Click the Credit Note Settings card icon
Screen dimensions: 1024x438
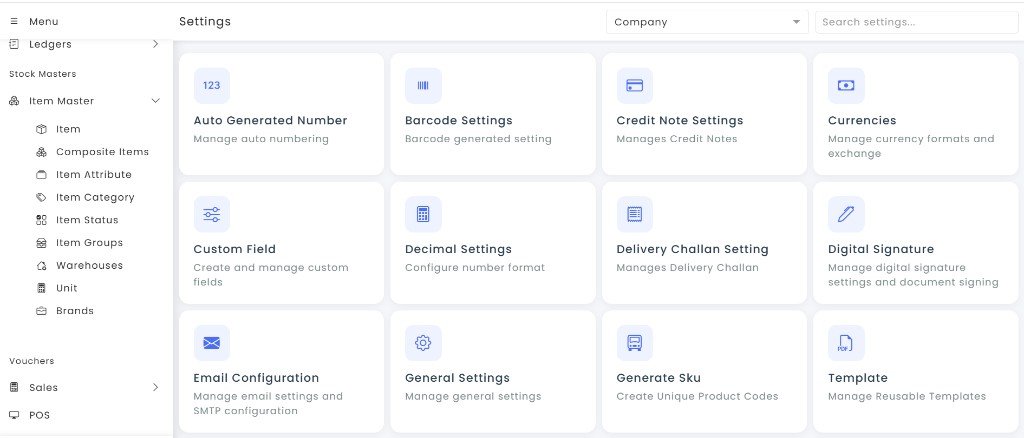tap(635, 86)
